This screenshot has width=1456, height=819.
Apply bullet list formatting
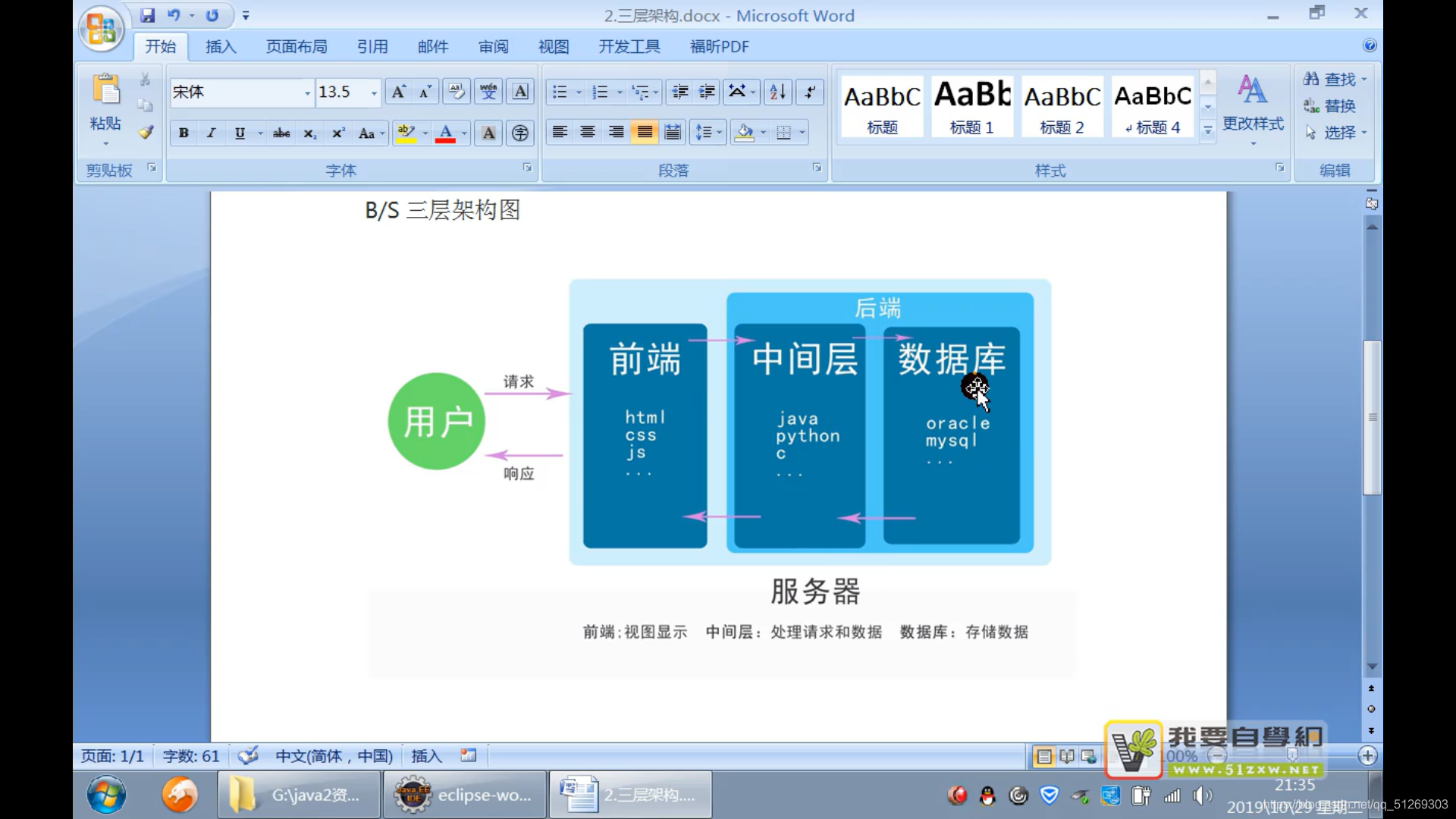coord(560,93)
